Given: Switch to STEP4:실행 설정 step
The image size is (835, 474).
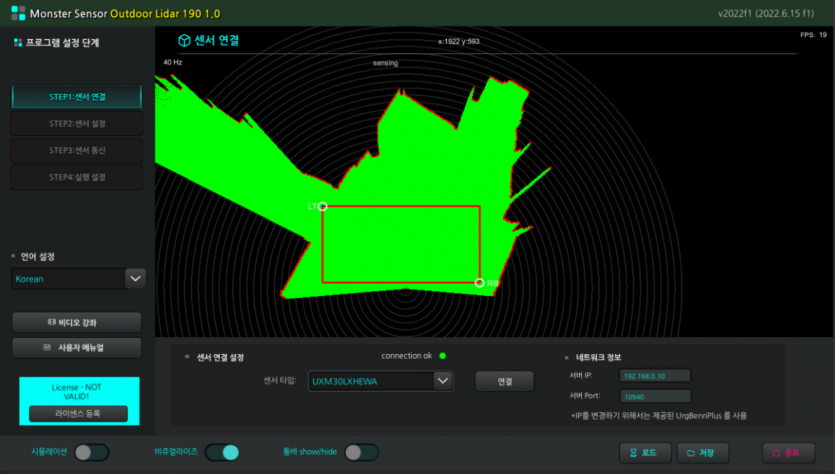Looking at the screenshot, I should coord(77,177).
